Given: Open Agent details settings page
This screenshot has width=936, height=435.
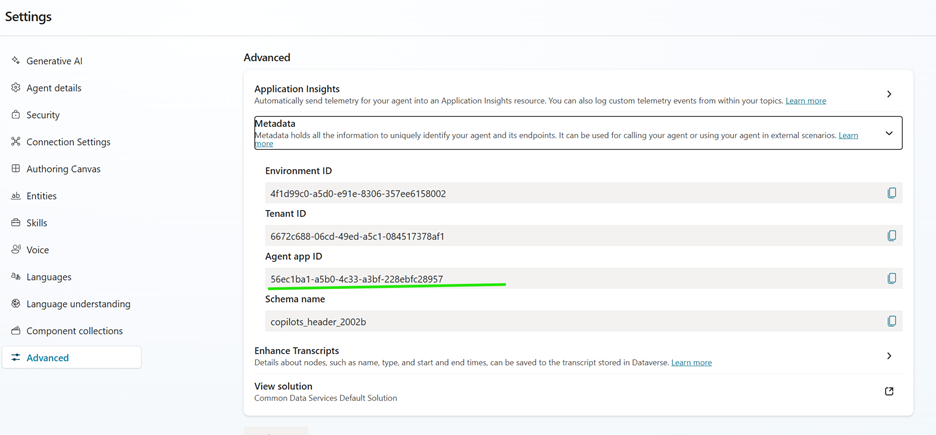Looking at the screenshot, I should coord(54,88).
